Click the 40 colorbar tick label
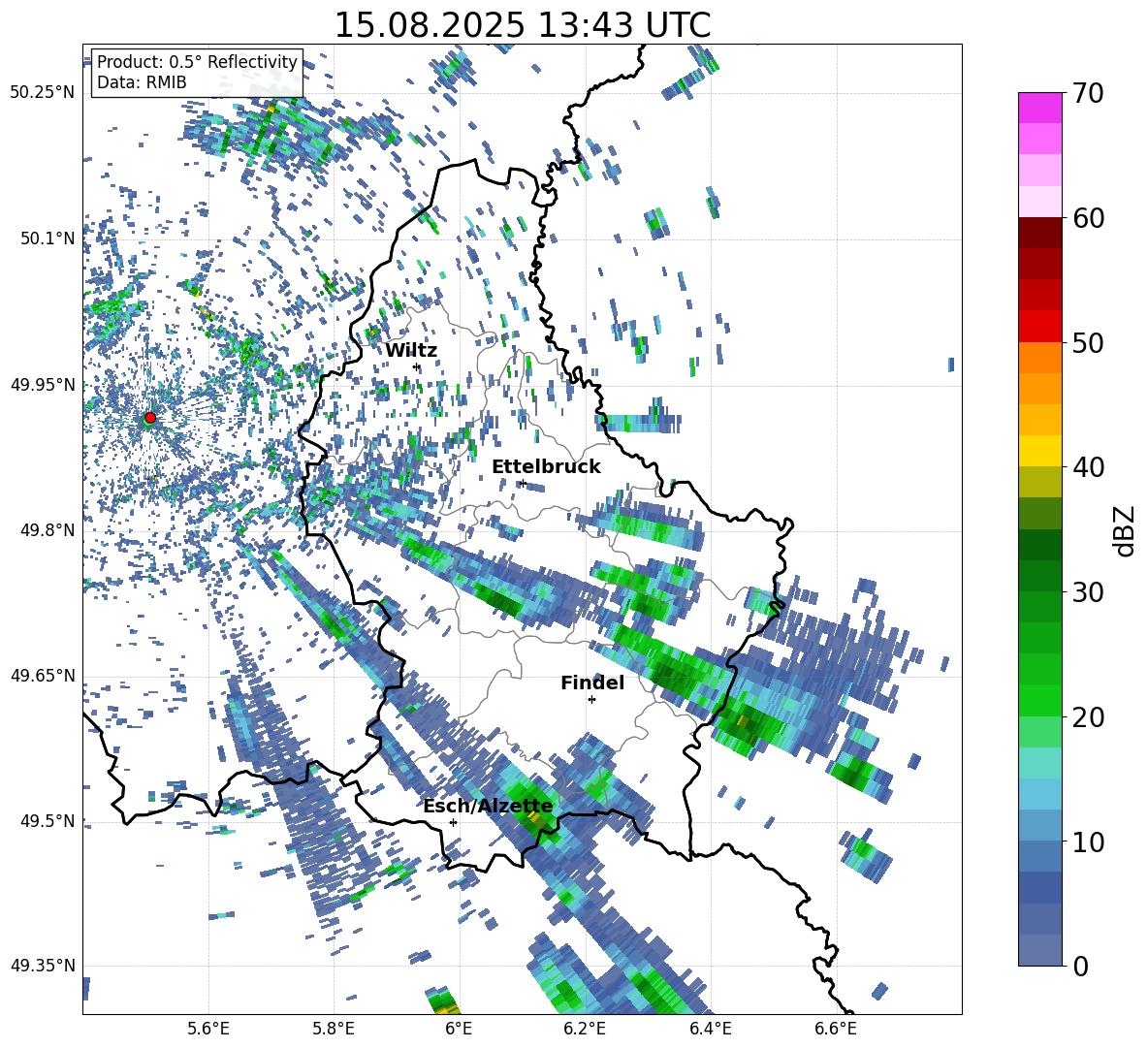The image size is (1148, 1048). tap(1089, 467)
